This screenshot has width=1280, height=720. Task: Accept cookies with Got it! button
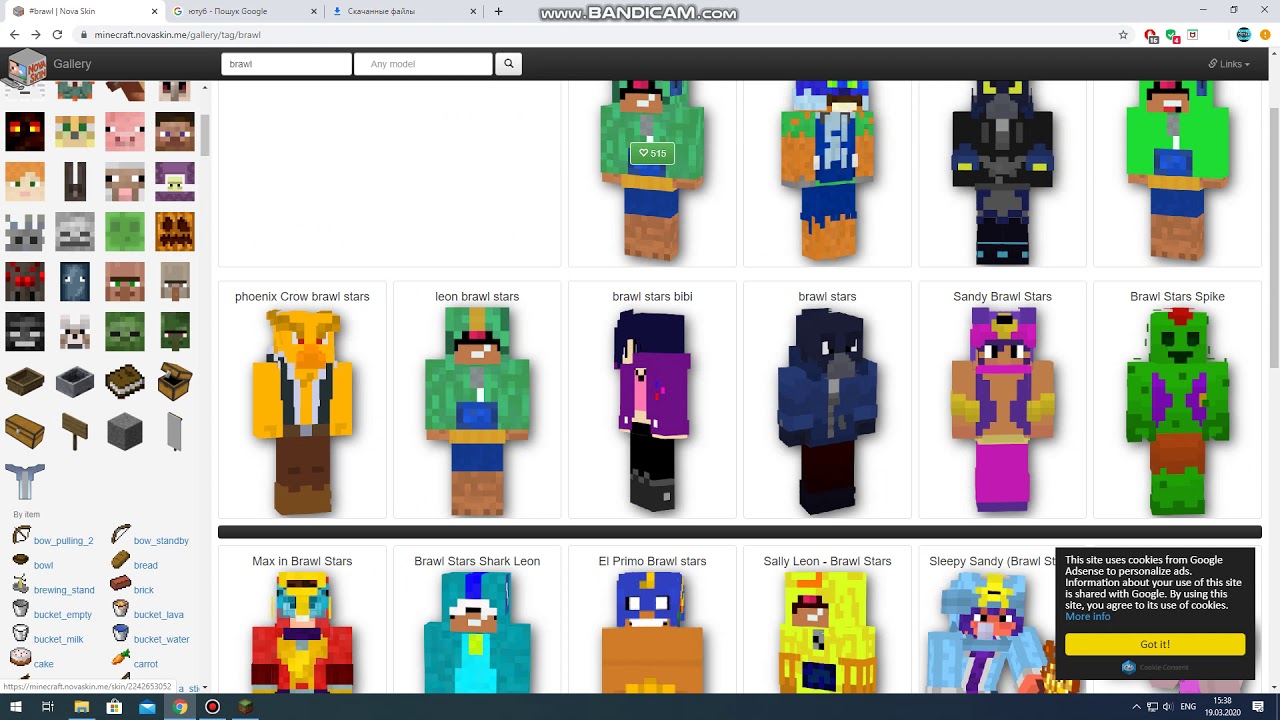(x=1155, y=644)
